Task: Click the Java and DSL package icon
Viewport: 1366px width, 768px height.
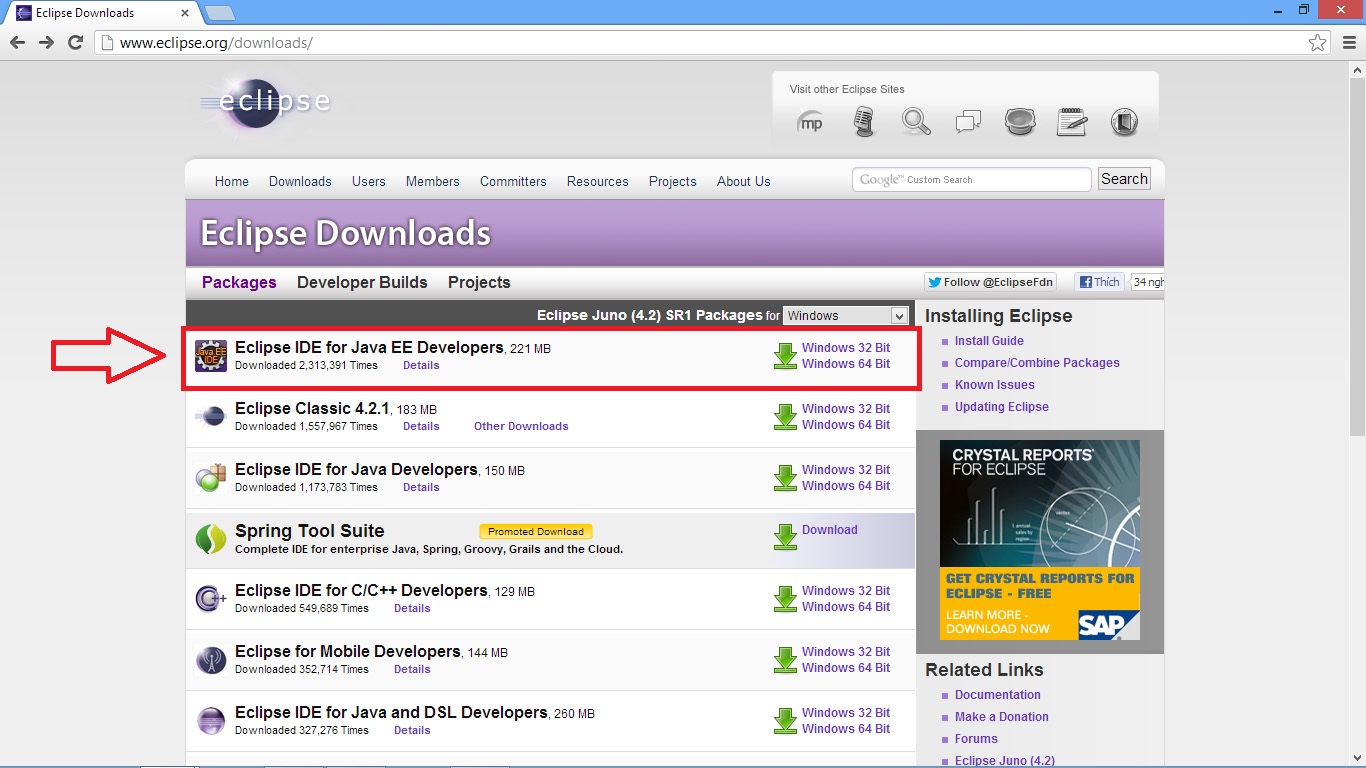Action: pyautogui.click(x=210, y=721)
